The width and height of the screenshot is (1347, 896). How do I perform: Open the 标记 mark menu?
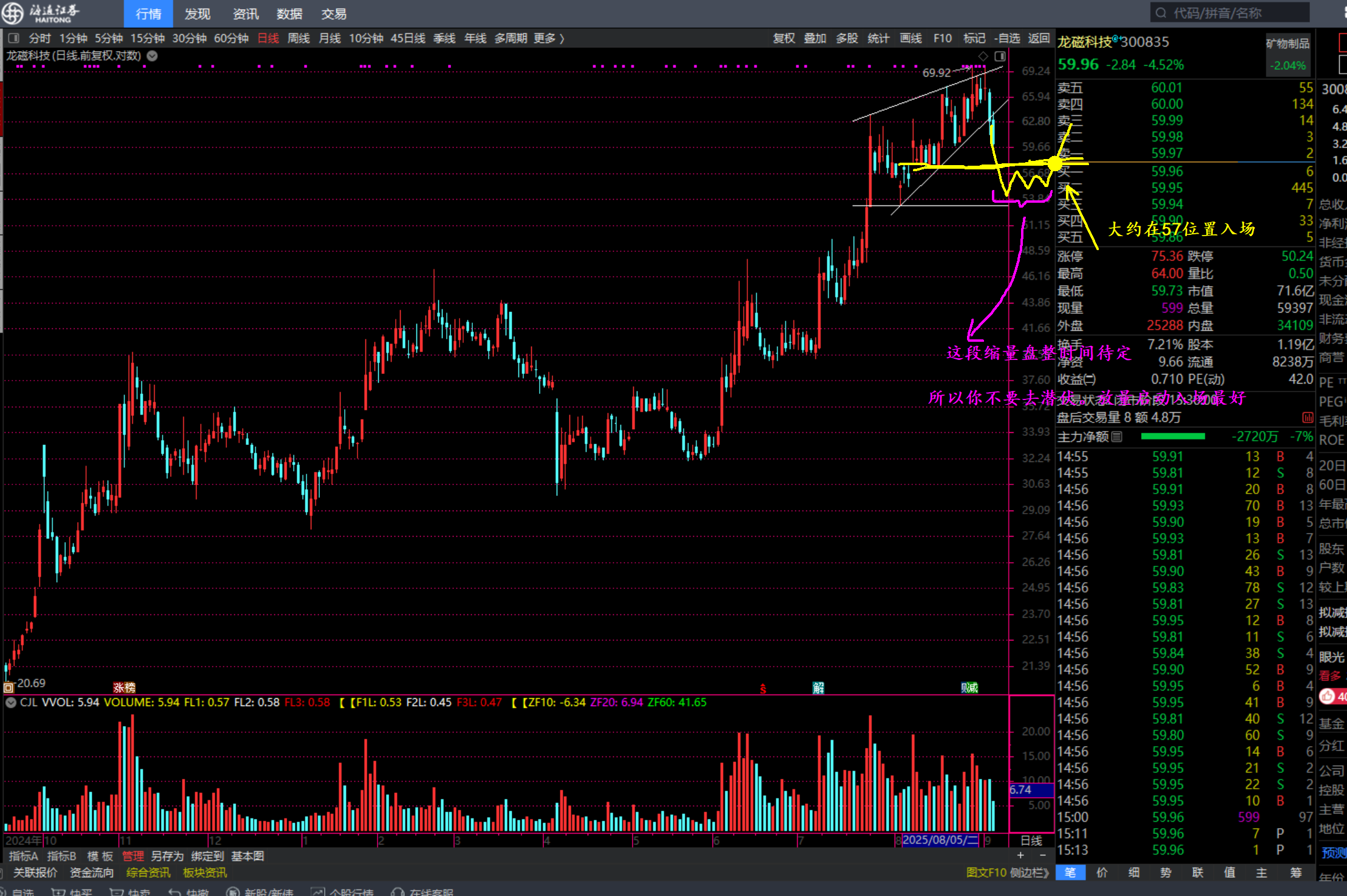[x=974, y=38]
